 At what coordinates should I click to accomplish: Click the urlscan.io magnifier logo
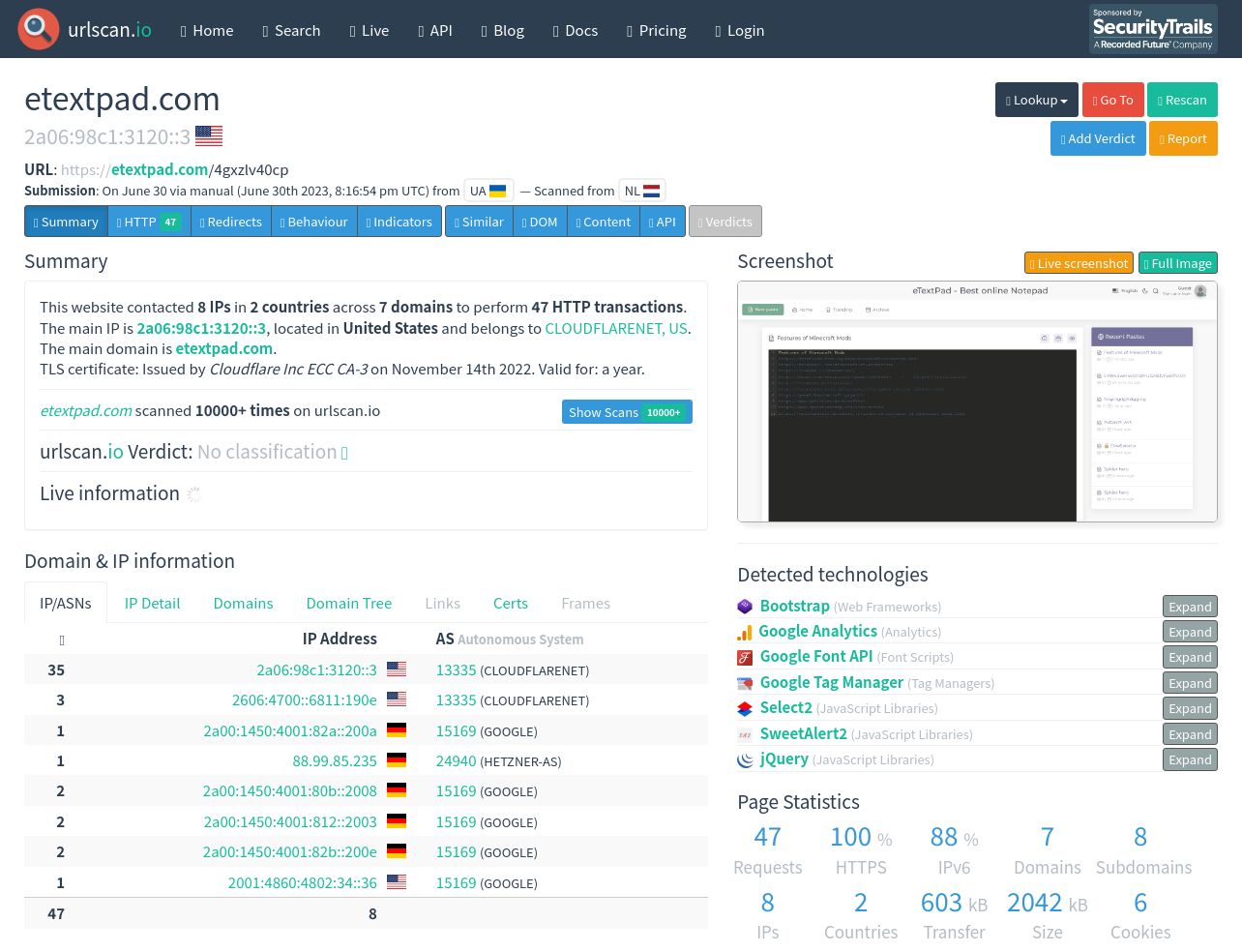(39, 29)
